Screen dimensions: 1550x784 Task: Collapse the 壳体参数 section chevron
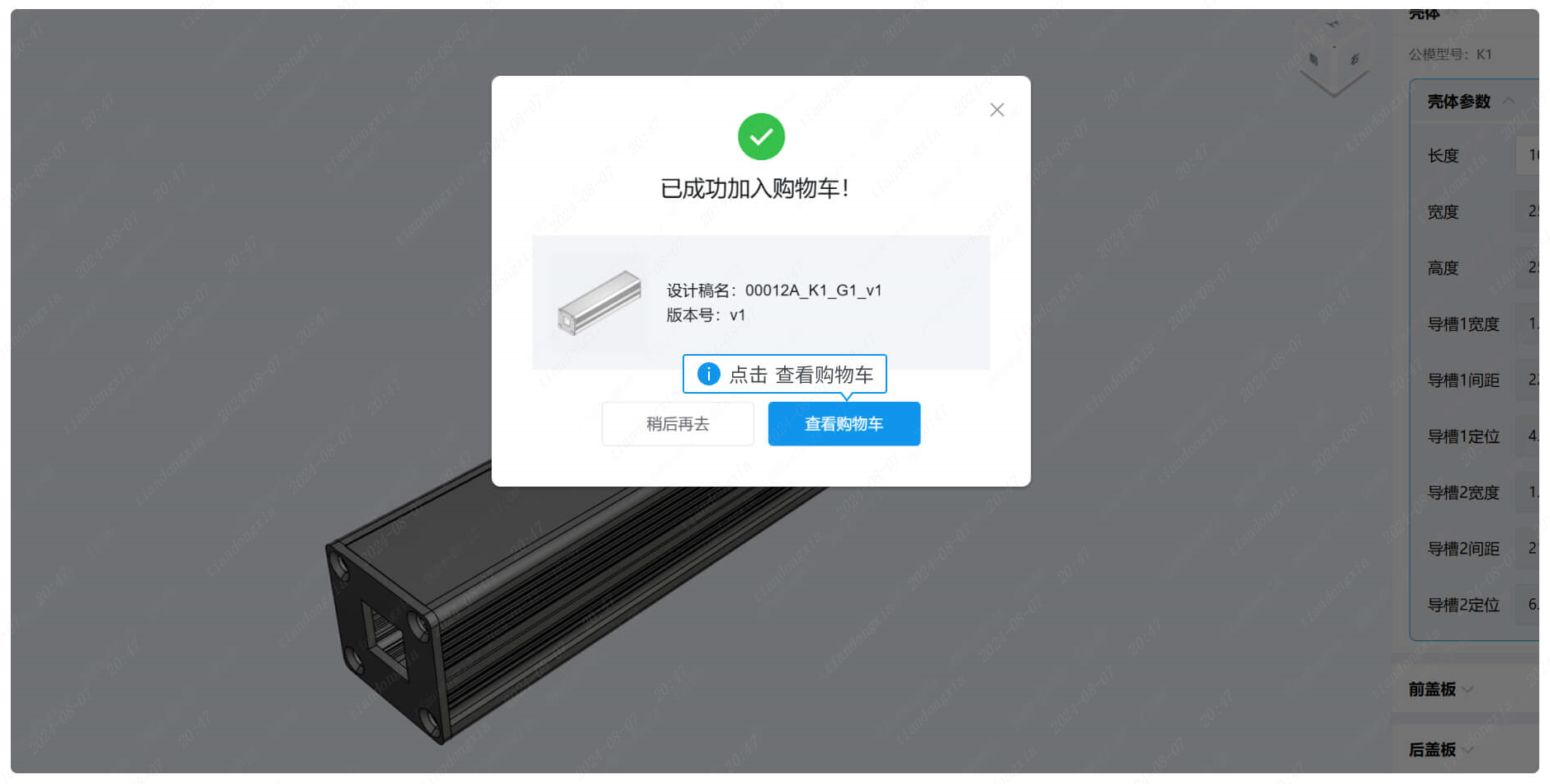click(1509, 101)
